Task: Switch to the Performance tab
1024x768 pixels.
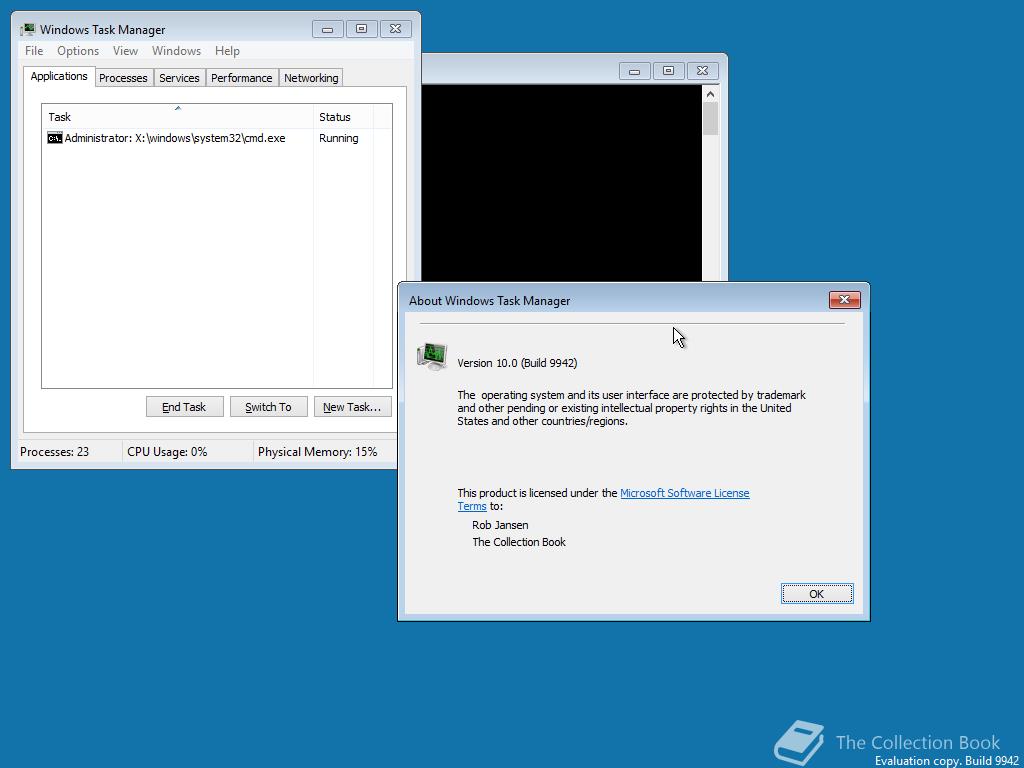Action: coord(242,78)
